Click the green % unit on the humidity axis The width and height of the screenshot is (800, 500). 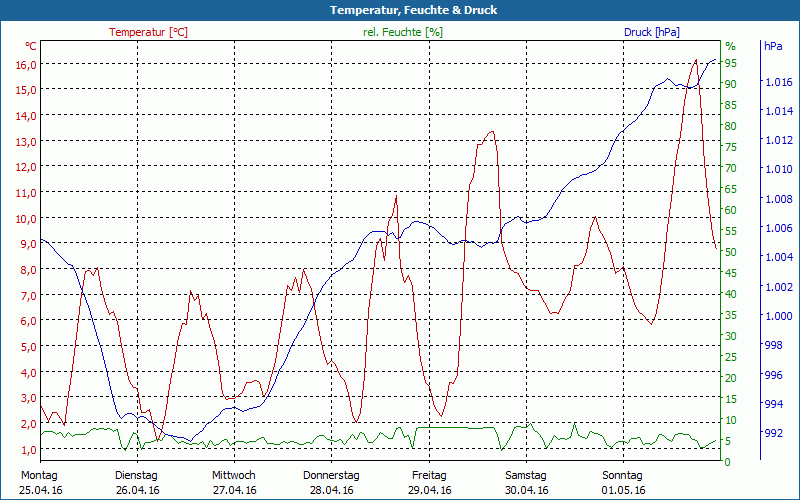click(730, 46)
